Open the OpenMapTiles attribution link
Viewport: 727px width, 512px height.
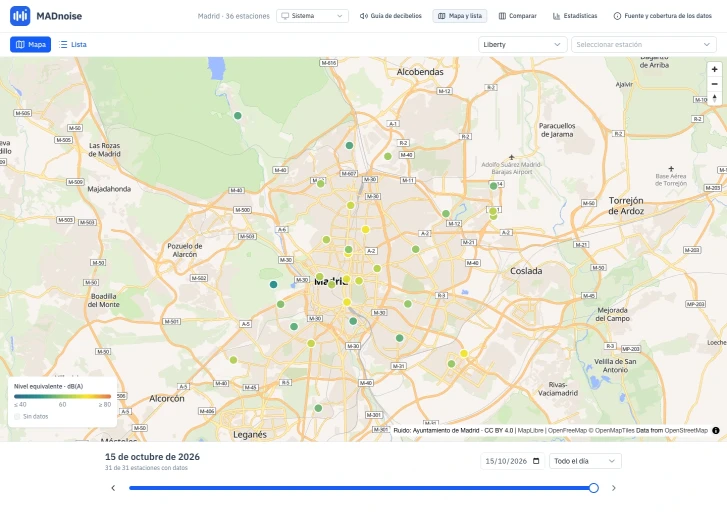pyautogui.click(x=614, y=430)
